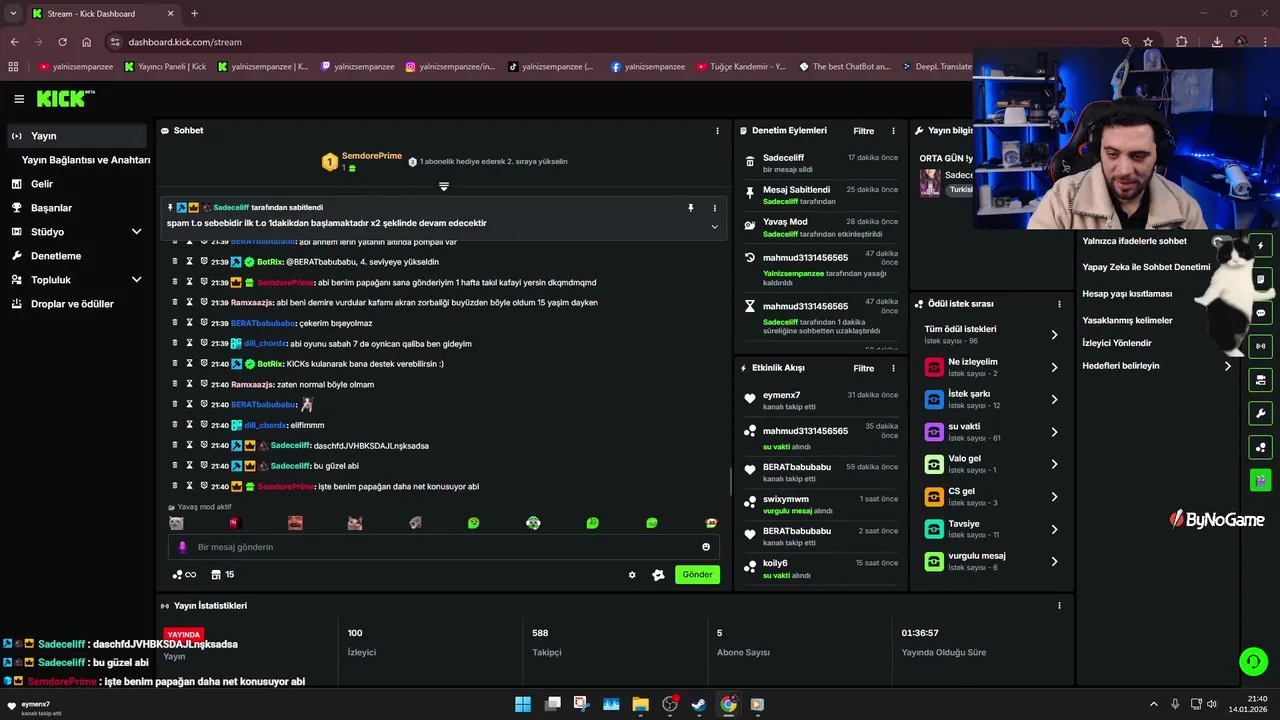Open the shop icon showing 15
This screenshot has height=720, width=1280.
(x=223, y=575)
